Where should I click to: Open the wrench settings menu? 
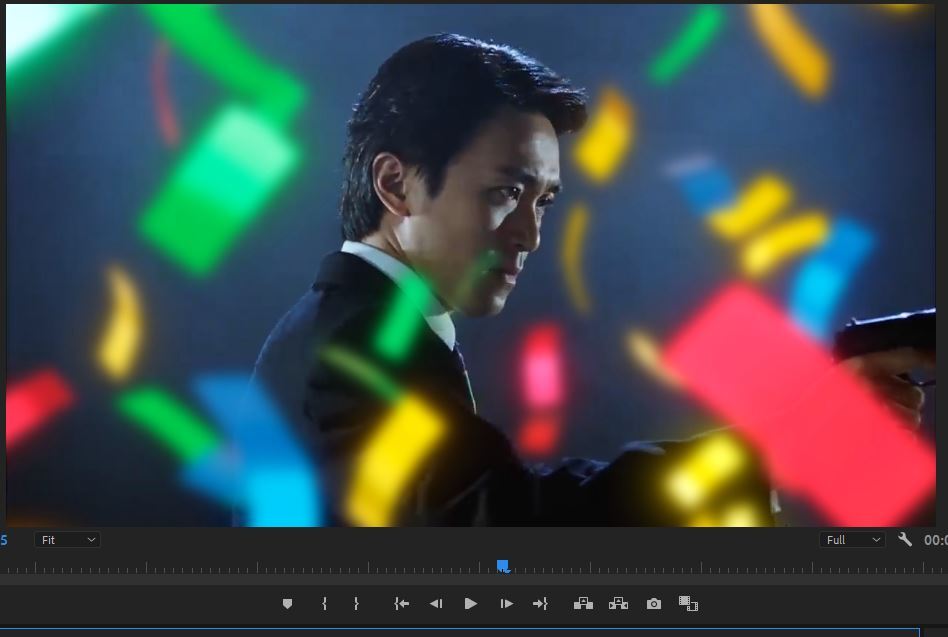[x=904, y=539]
